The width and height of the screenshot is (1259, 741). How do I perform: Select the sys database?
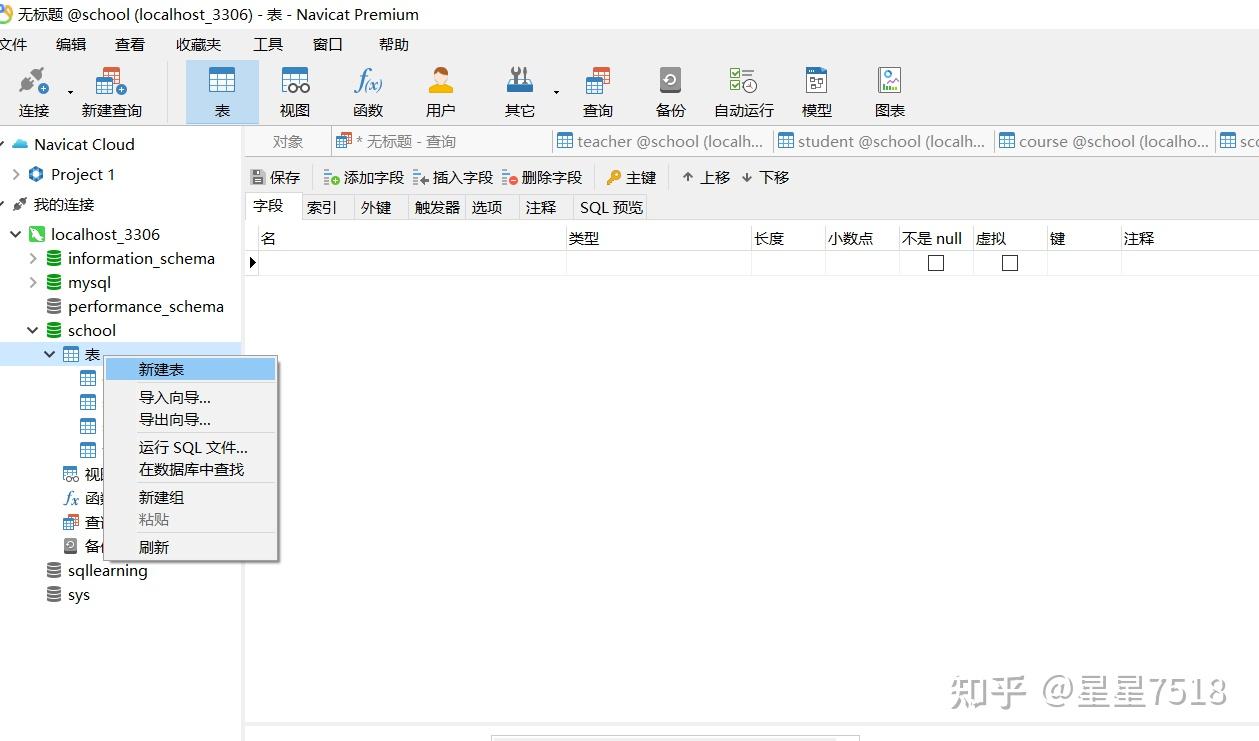pyautogui.click(x=78, y=594)
